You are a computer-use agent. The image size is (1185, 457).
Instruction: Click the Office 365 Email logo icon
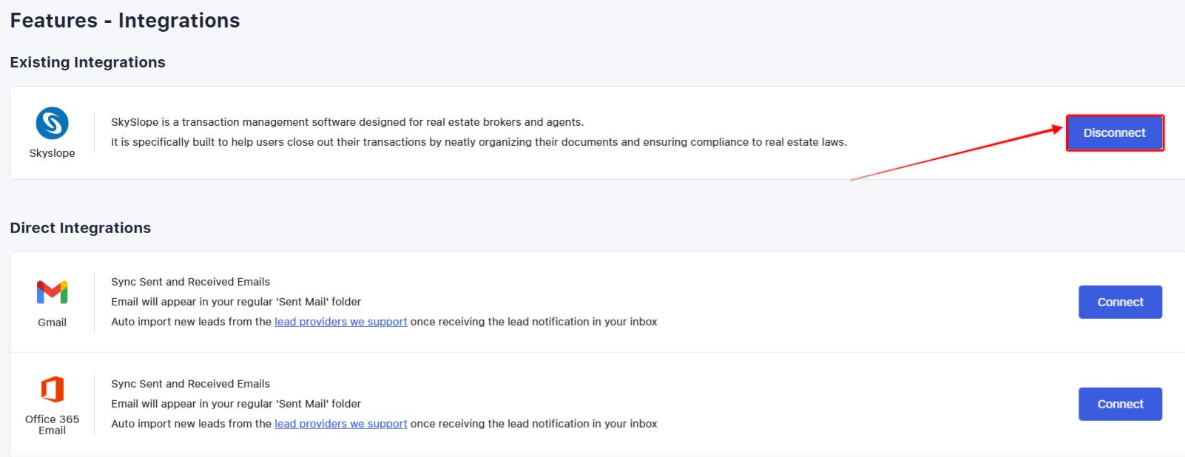[x=52, y=390]
